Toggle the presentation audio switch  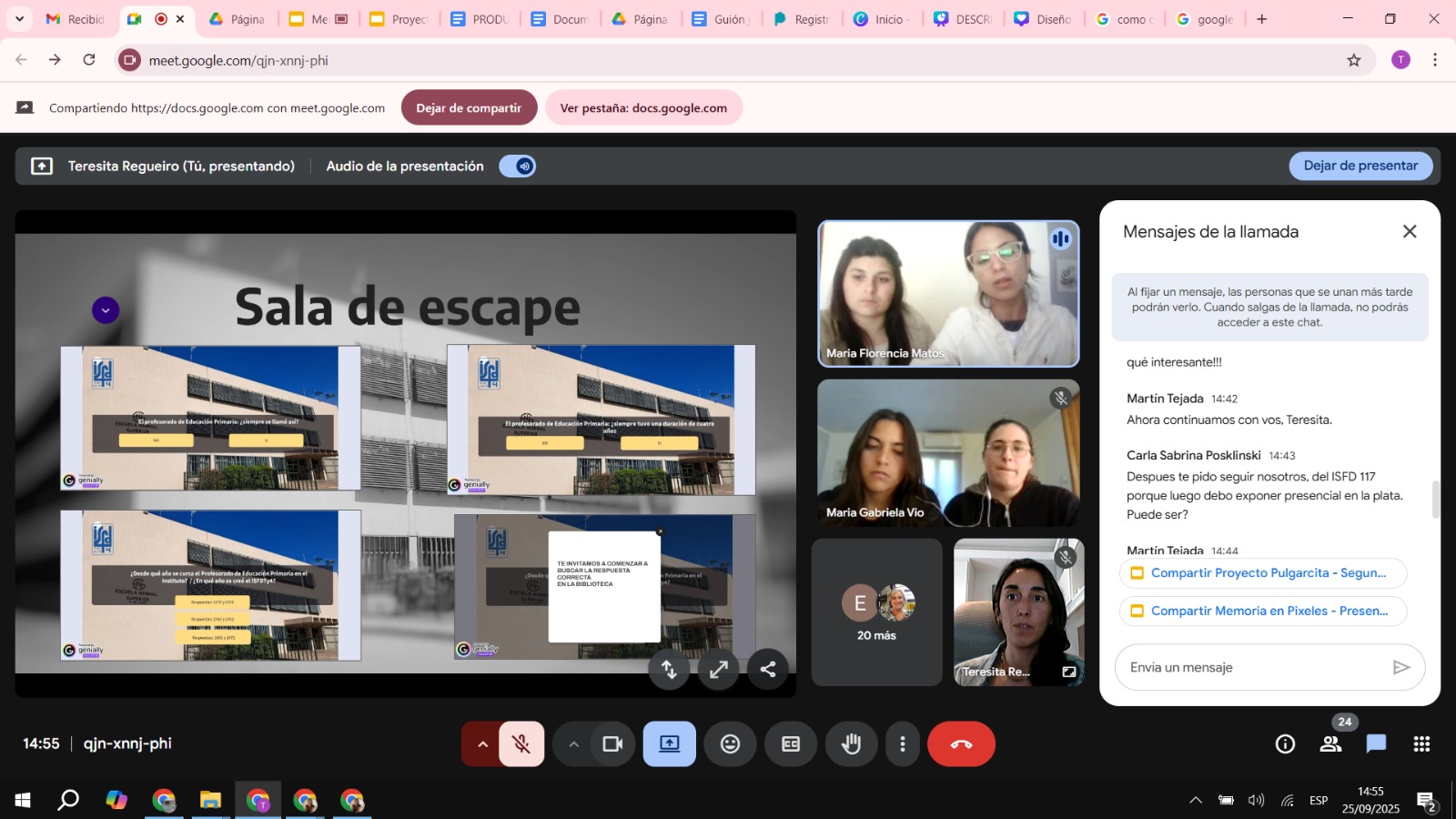point(518,167)
